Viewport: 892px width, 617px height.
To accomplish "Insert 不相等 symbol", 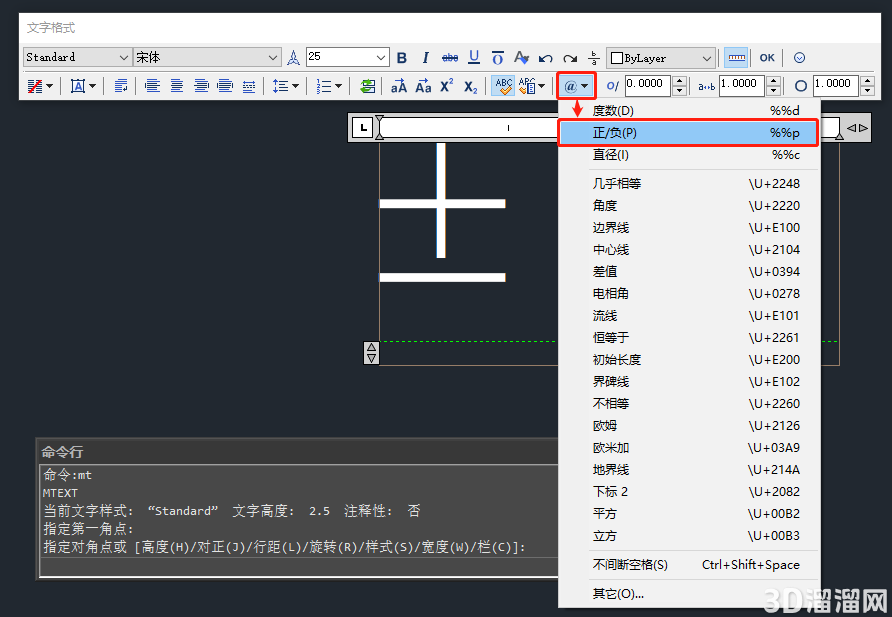I will [689, 404].
